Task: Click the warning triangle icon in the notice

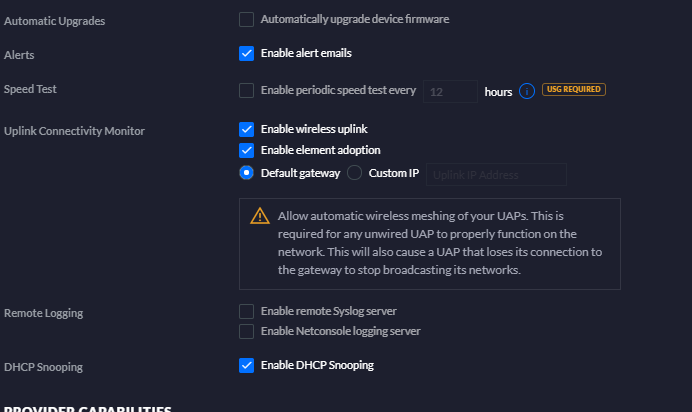Action: tap(260, 215)
